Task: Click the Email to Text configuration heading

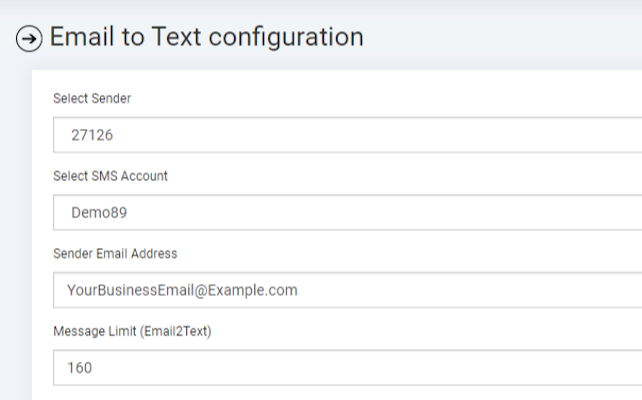Action: (205, 37)
